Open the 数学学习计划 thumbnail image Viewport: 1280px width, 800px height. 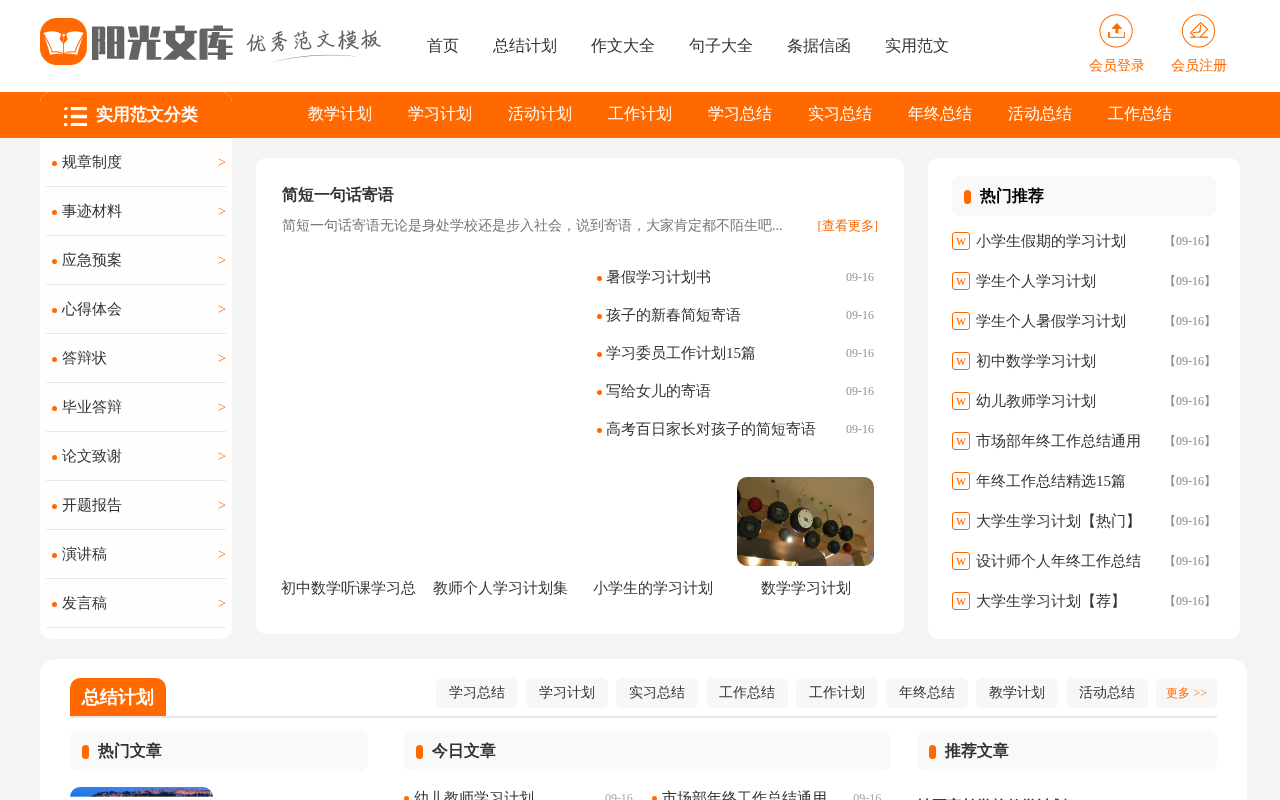click(805, 521)
